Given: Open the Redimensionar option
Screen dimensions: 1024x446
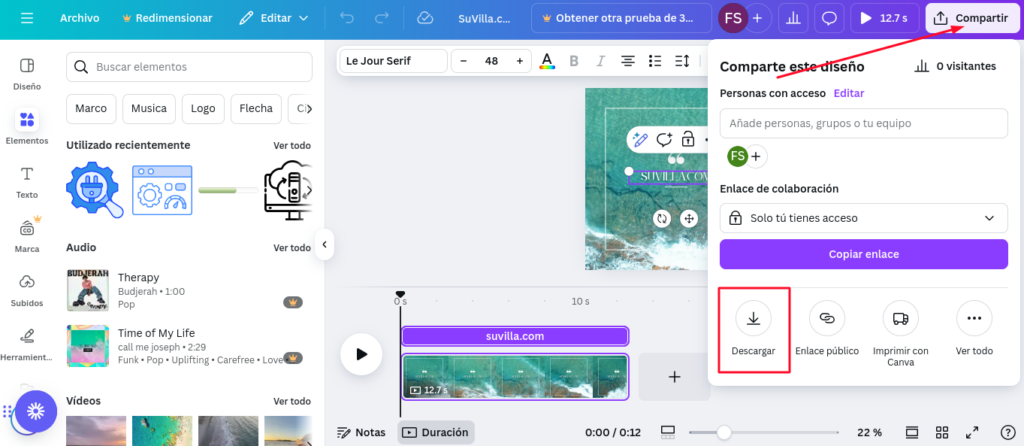Looking at the screenshot, I should 167,18.
